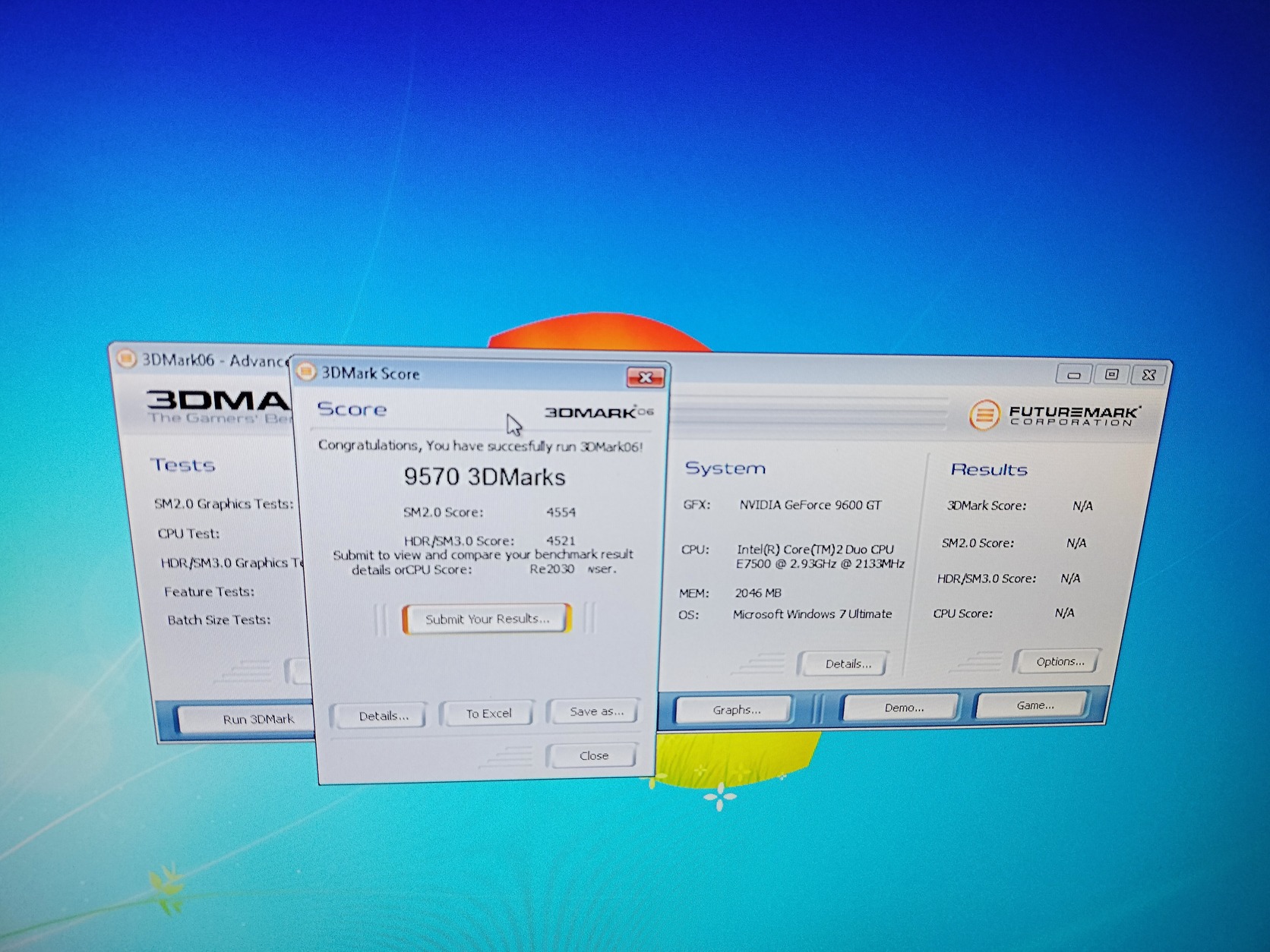Click the 3DMark06 logo in Score dialog
1270x952 pixels.
[599, 411]
